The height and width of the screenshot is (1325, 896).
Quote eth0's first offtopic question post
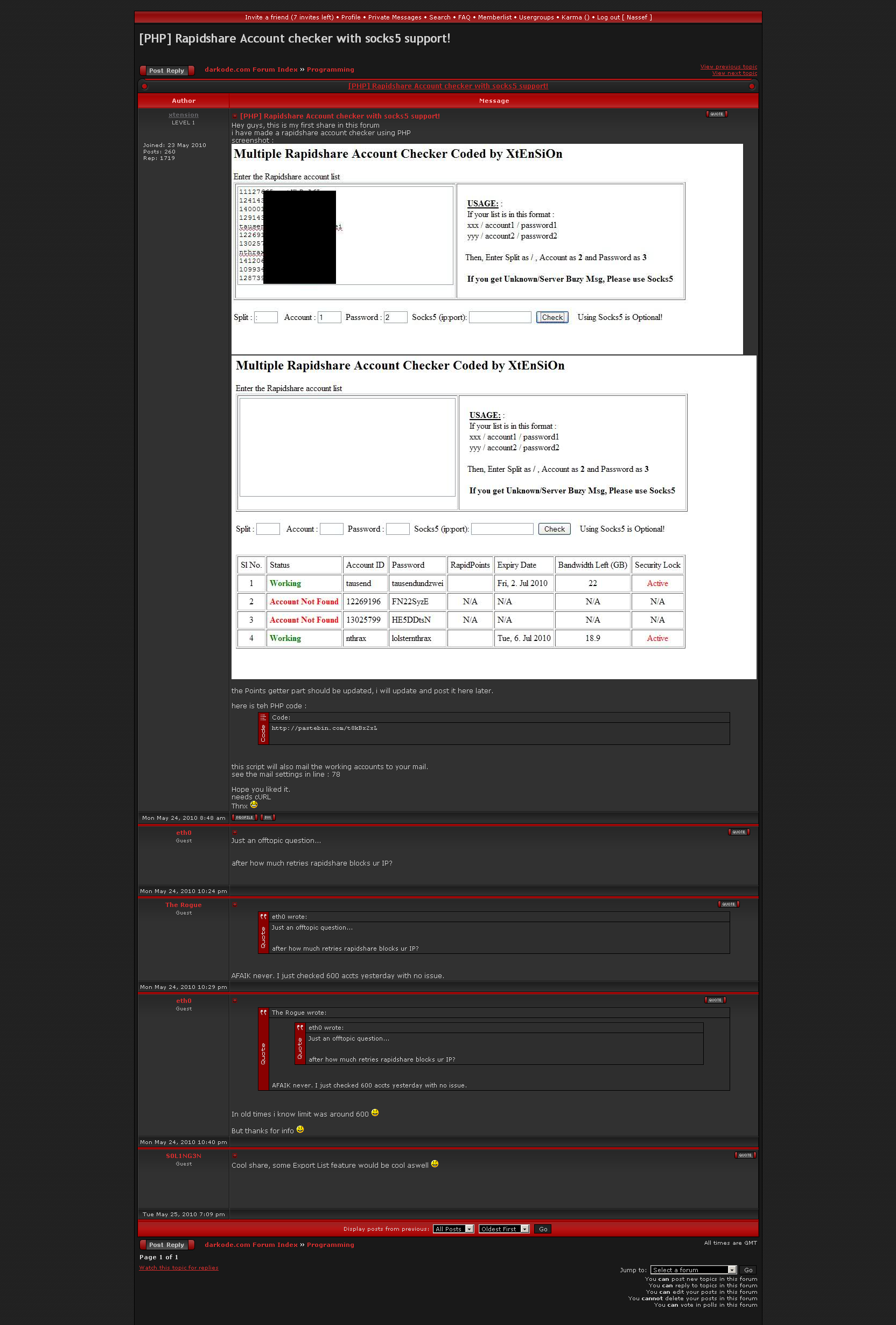pos(738,832)
